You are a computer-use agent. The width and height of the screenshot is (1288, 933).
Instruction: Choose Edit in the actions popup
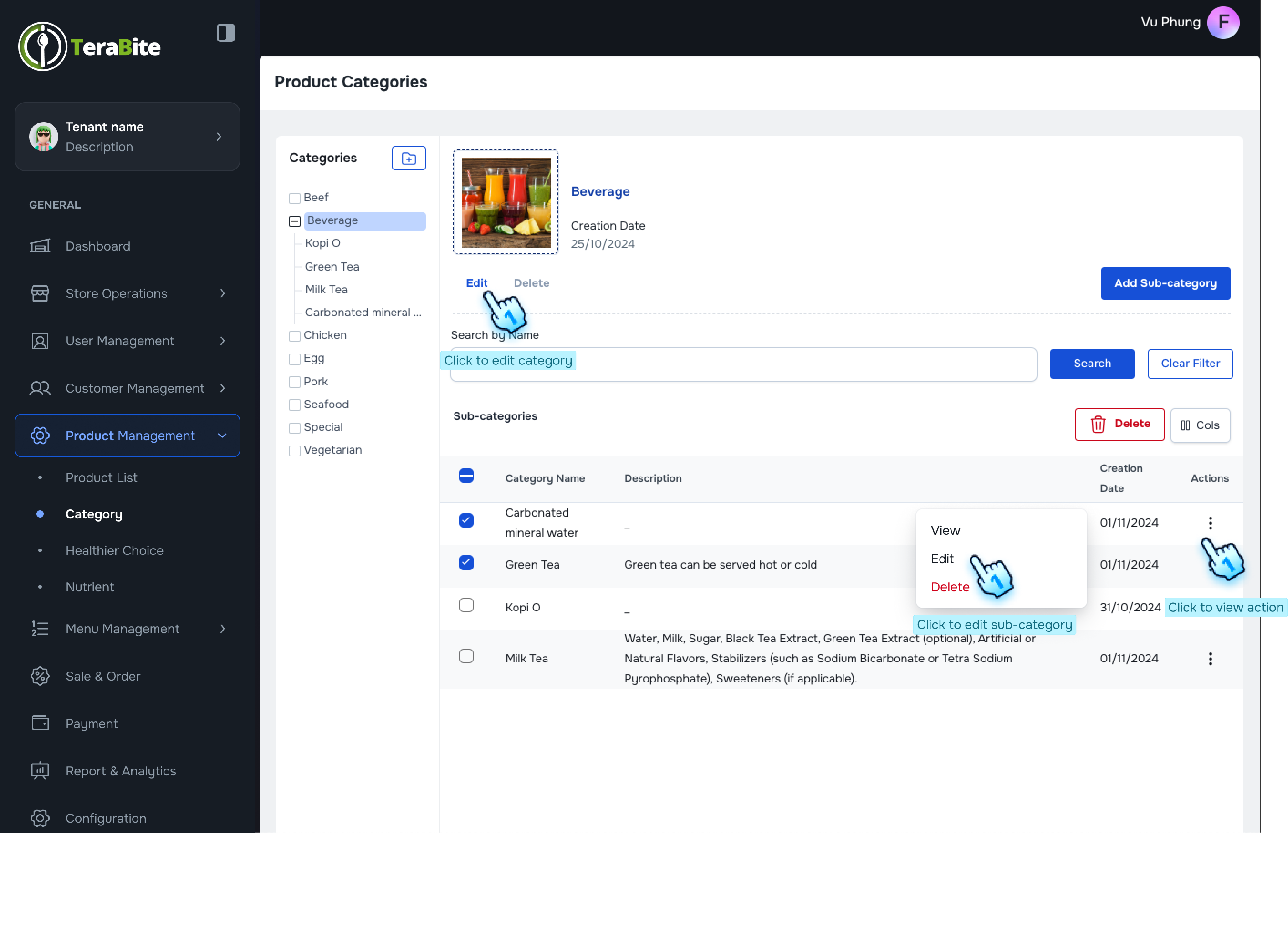[941, 559]
